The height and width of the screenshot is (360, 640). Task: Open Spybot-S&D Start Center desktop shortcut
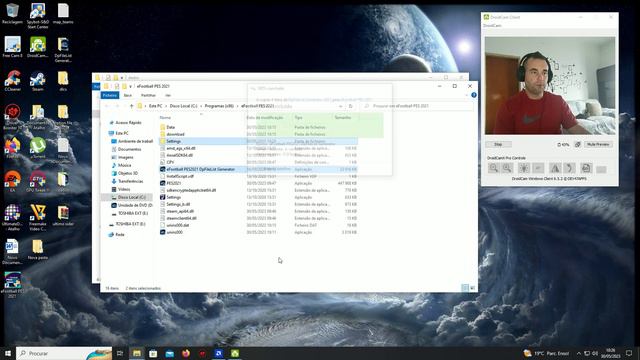click(38, 16)
